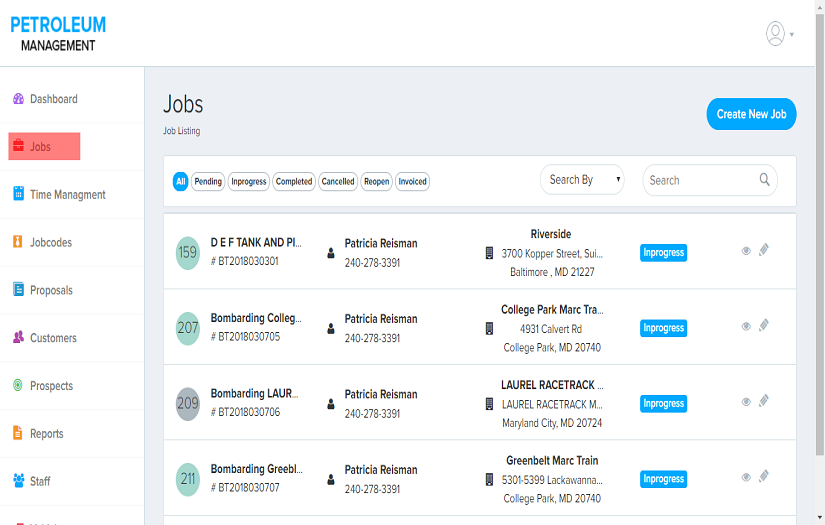The width and height of the screenshot is (825, 525).
Task: Open the Dashboard sidebar icon
Action: click(18, 99)
